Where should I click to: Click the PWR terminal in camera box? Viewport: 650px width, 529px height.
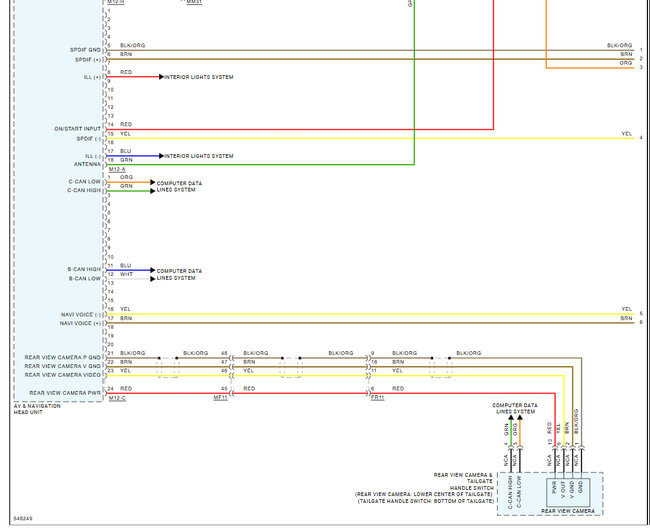click(555, 488)
